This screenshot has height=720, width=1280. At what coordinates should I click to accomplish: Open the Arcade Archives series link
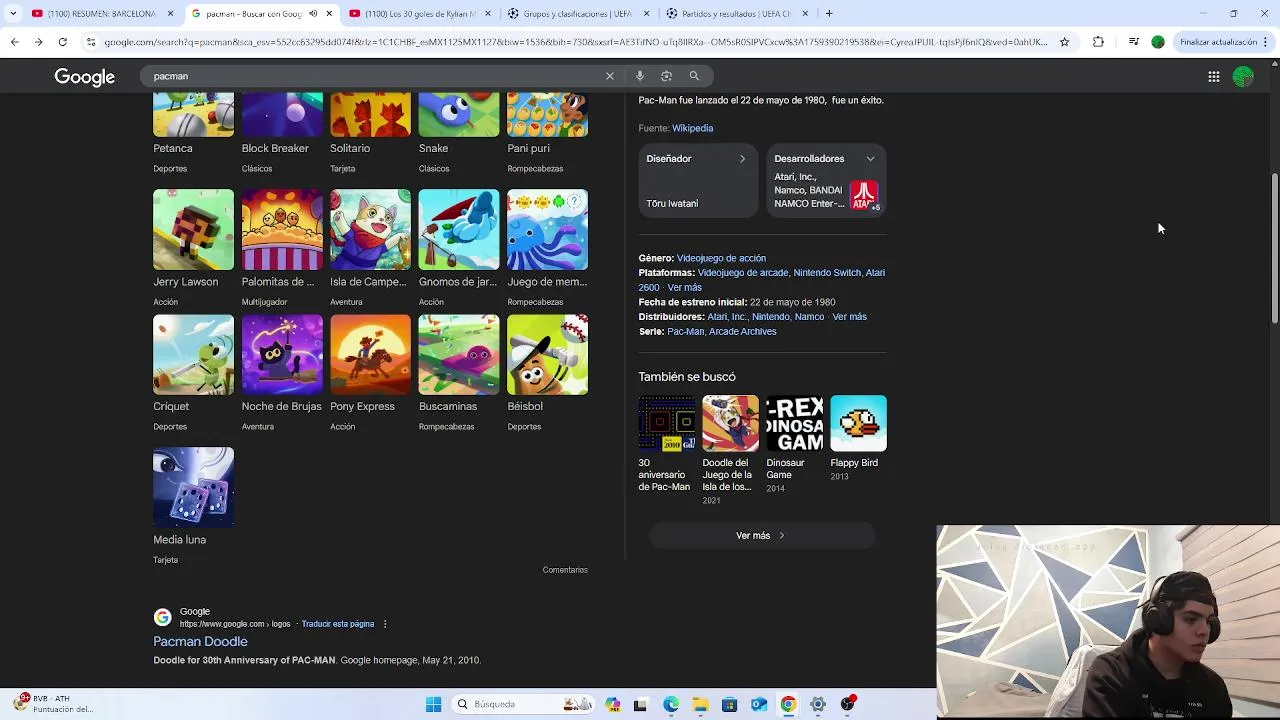tap(742, 331)
